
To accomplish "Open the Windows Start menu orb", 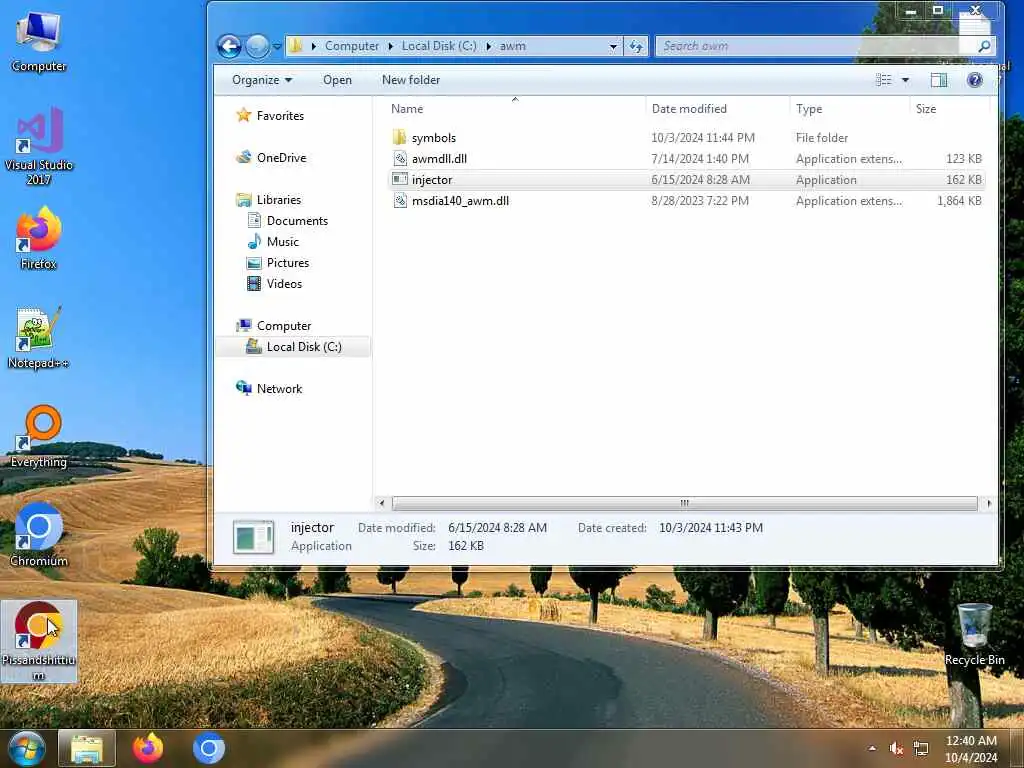I will [27, 748].
